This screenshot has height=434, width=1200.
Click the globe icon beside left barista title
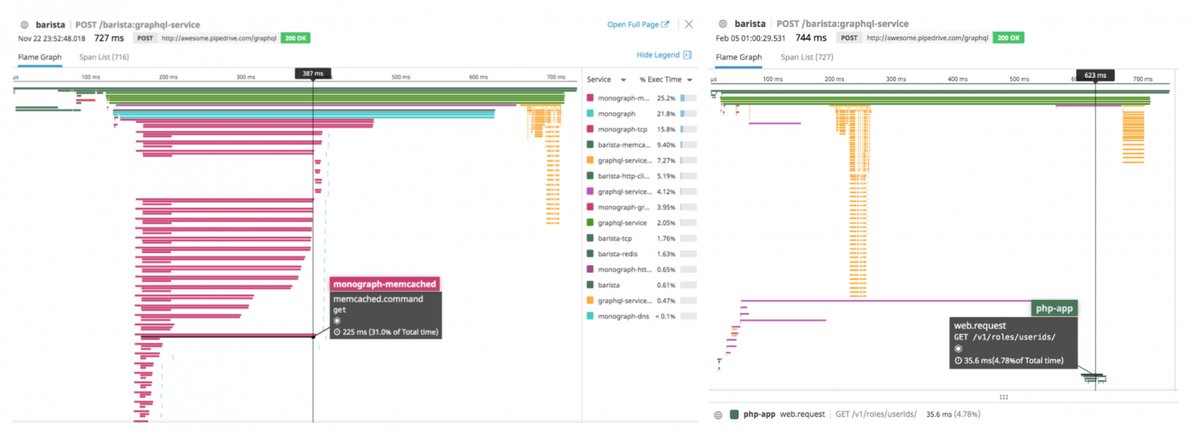23,23
